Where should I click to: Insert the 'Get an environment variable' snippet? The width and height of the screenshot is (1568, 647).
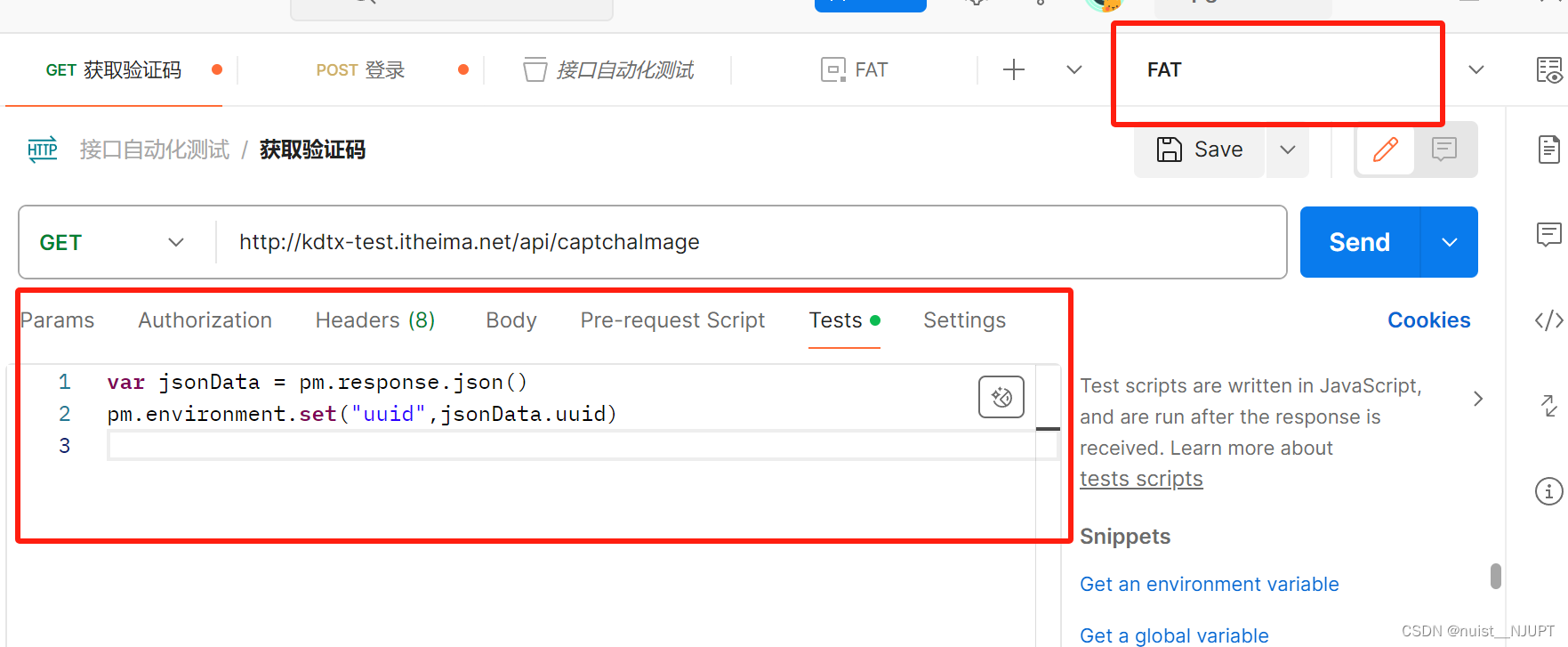pyautogui.click(x=1209, y=585)
